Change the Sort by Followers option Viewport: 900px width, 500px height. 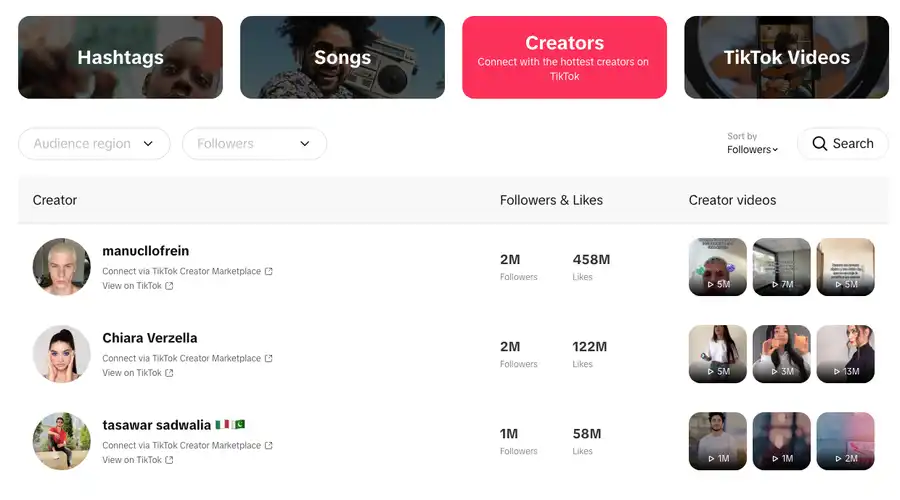[752, 149]
